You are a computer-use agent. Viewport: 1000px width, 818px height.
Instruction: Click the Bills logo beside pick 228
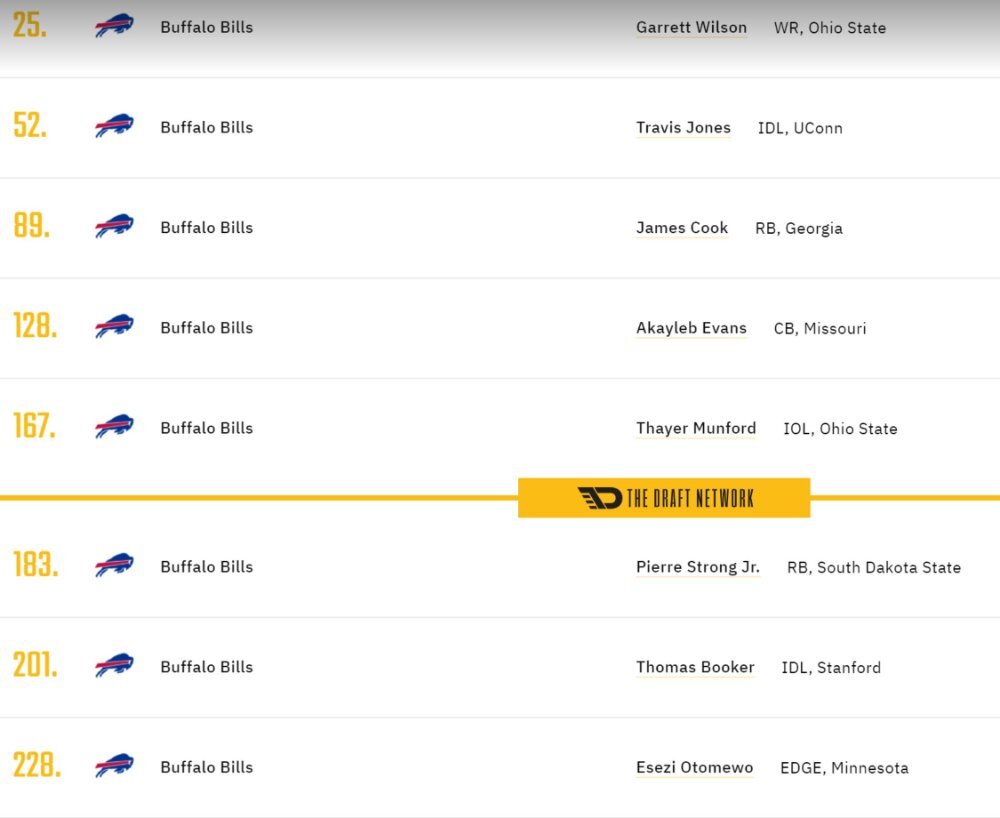[114, 766]
